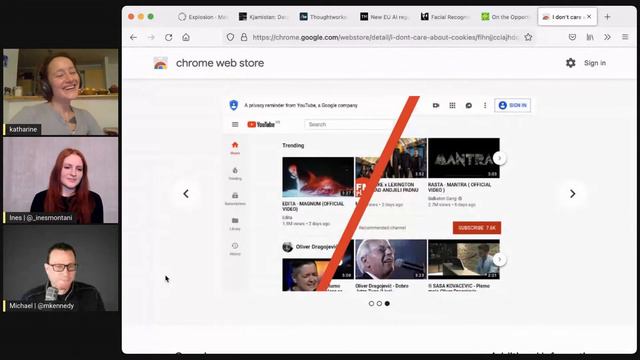
Task: Switch to the On the Opportunities tab
Action: click(x=505, y=17)
